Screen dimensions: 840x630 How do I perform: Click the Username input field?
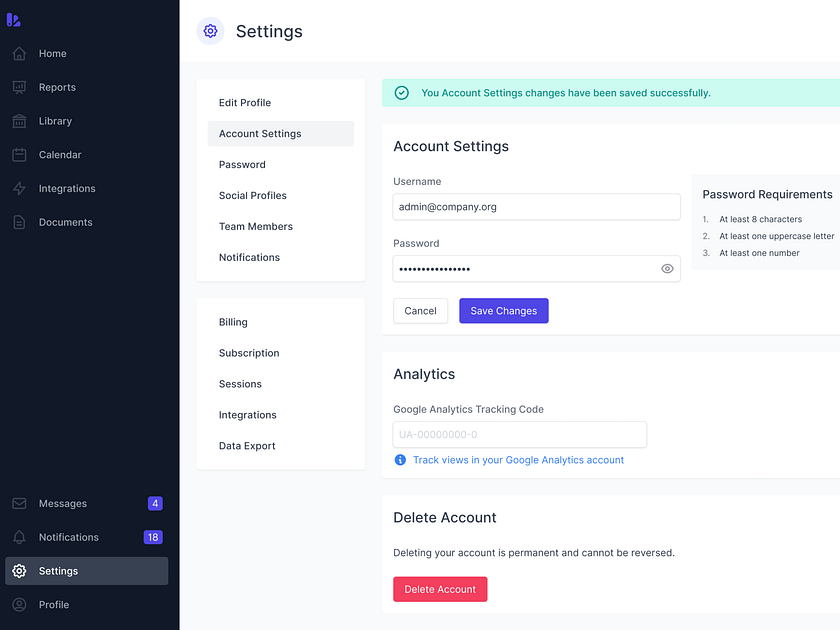click(x=536, y=207)
